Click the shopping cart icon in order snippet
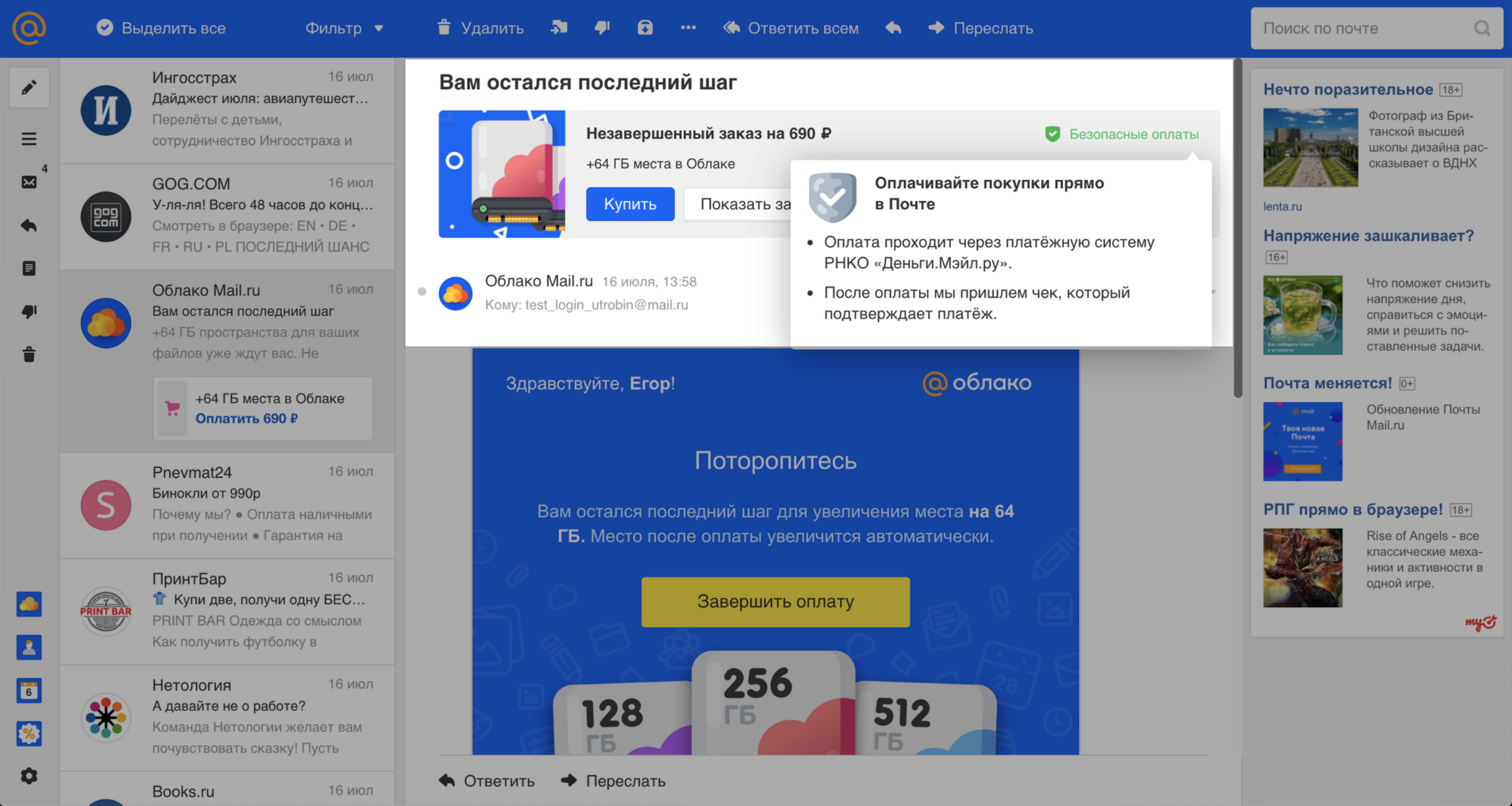 pos(172,408)
